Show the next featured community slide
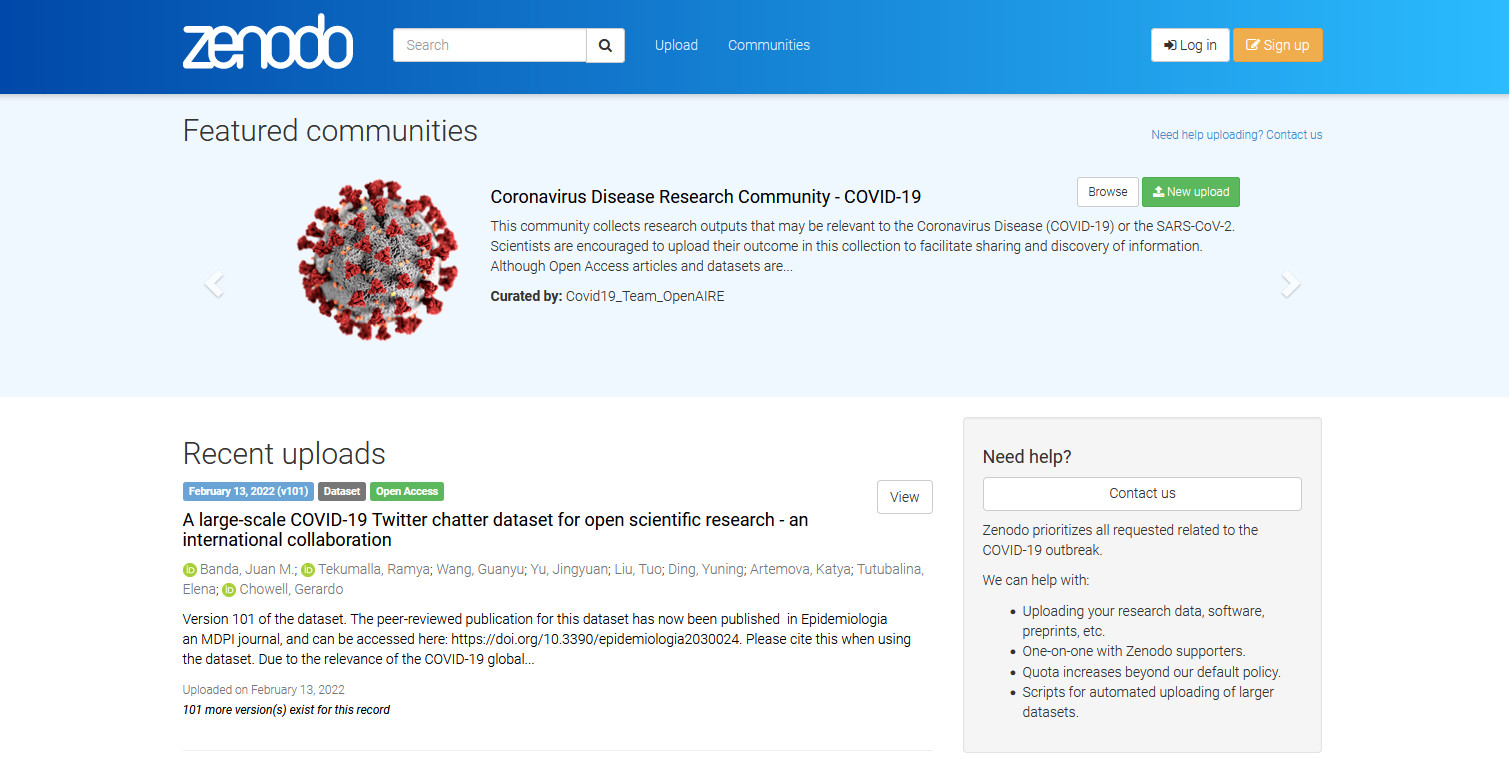 [x=1291, y=285]
